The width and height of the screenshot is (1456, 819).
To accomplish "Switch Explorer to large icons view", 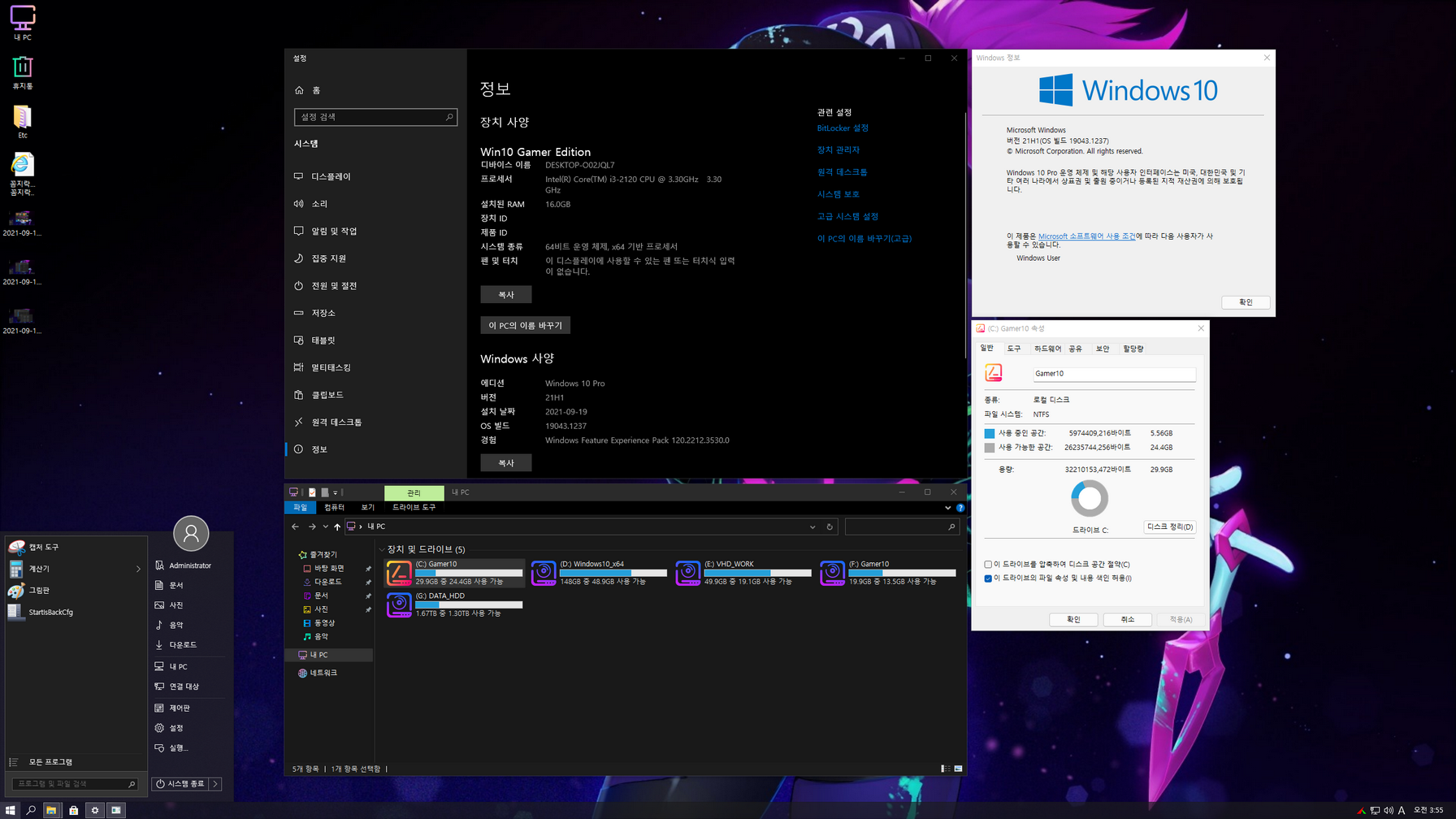I will (958, 769).
